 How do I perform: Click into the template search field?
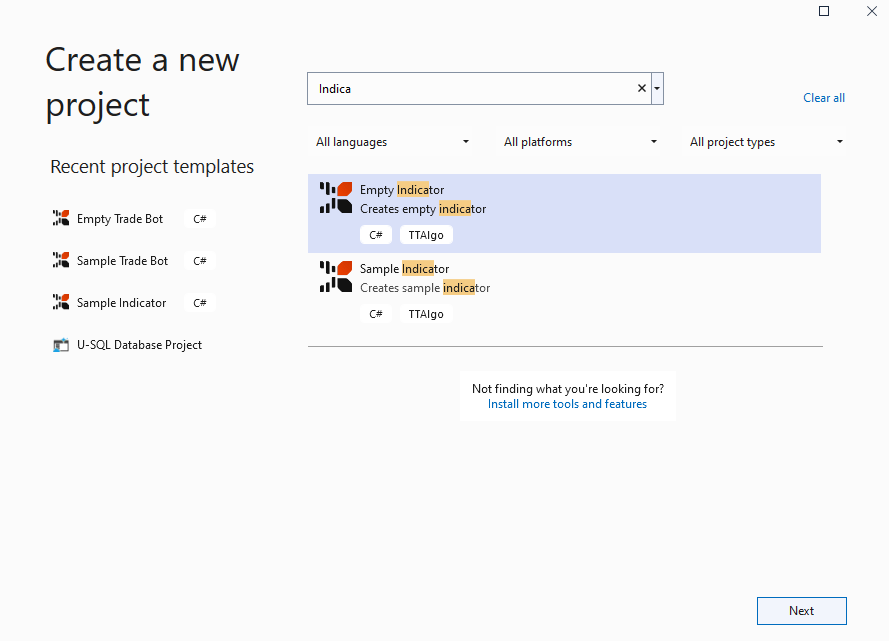[x=473, y=88]
